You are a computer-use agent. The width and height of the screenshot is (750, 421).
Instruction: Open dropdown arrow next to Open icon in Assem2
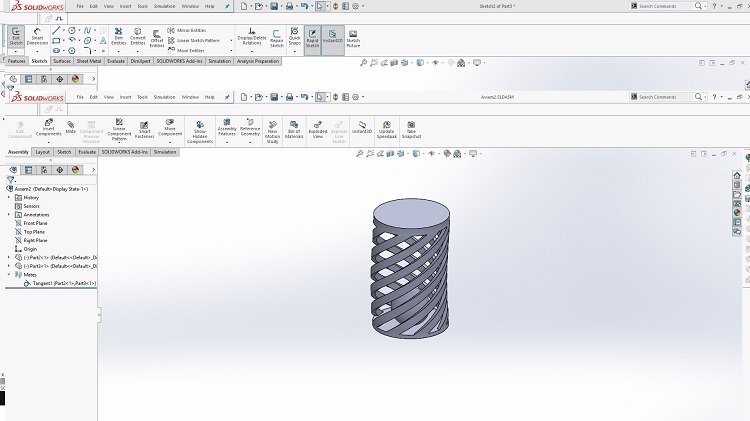(266, 97)
